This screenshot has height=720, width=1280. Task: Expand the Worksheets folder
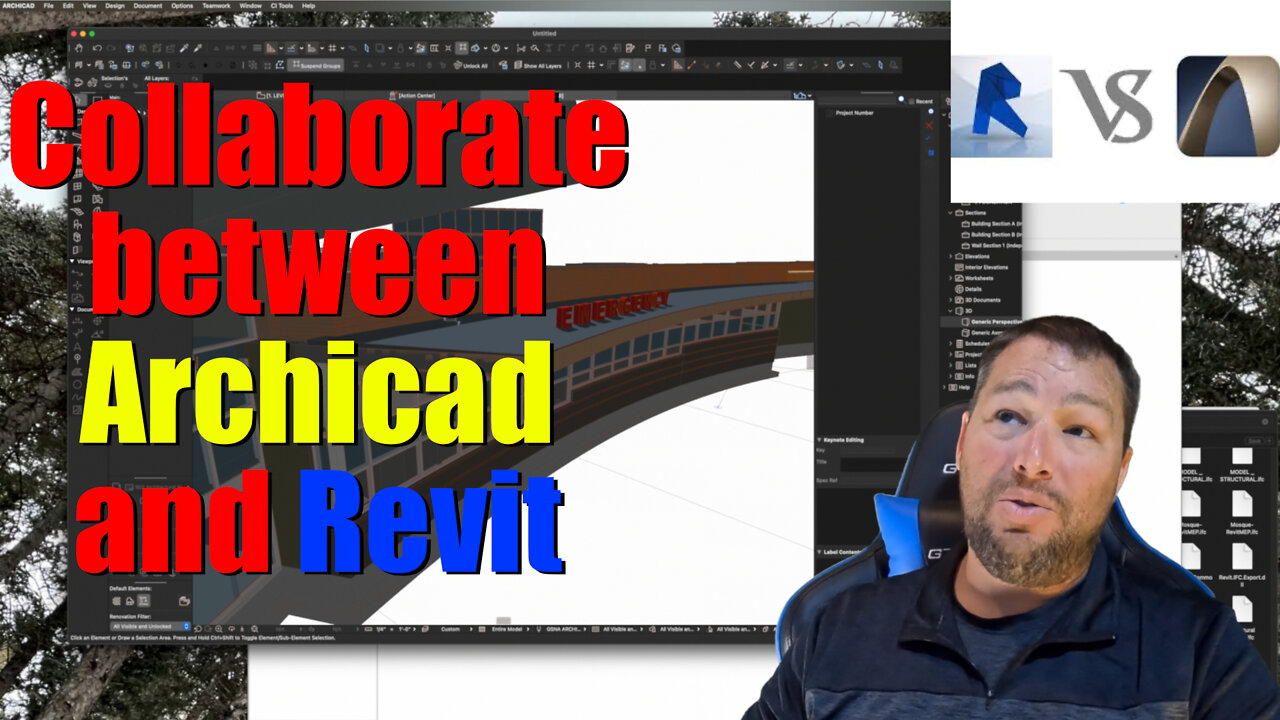[x=950, y=278]
